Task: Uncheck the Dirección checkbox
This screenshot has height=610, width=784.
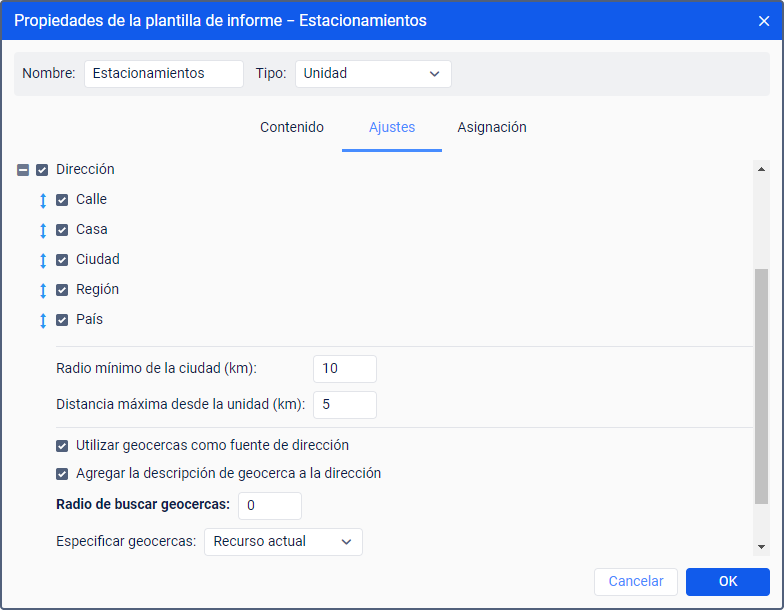Action: pyautogui.click(x=42, y=170)
